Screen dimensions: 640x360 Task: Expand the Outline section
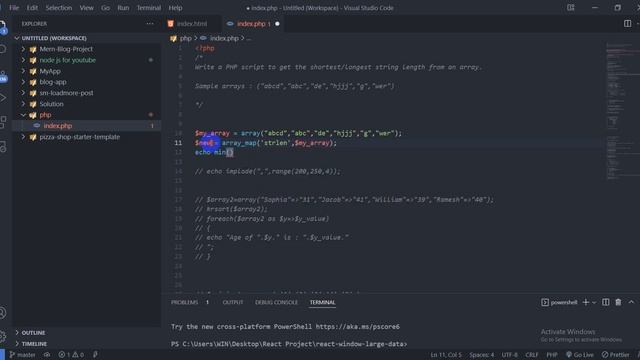(33, 333)
